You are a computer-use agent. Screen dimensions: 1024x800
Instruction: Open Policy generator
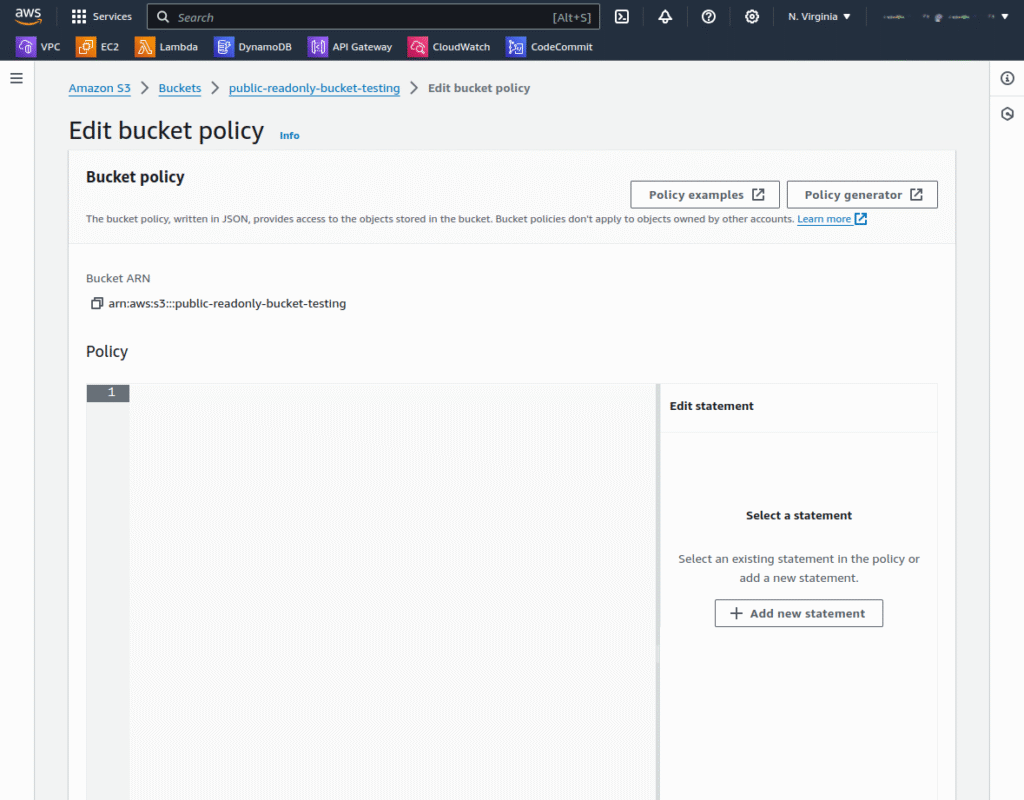(x=862, y=195)
